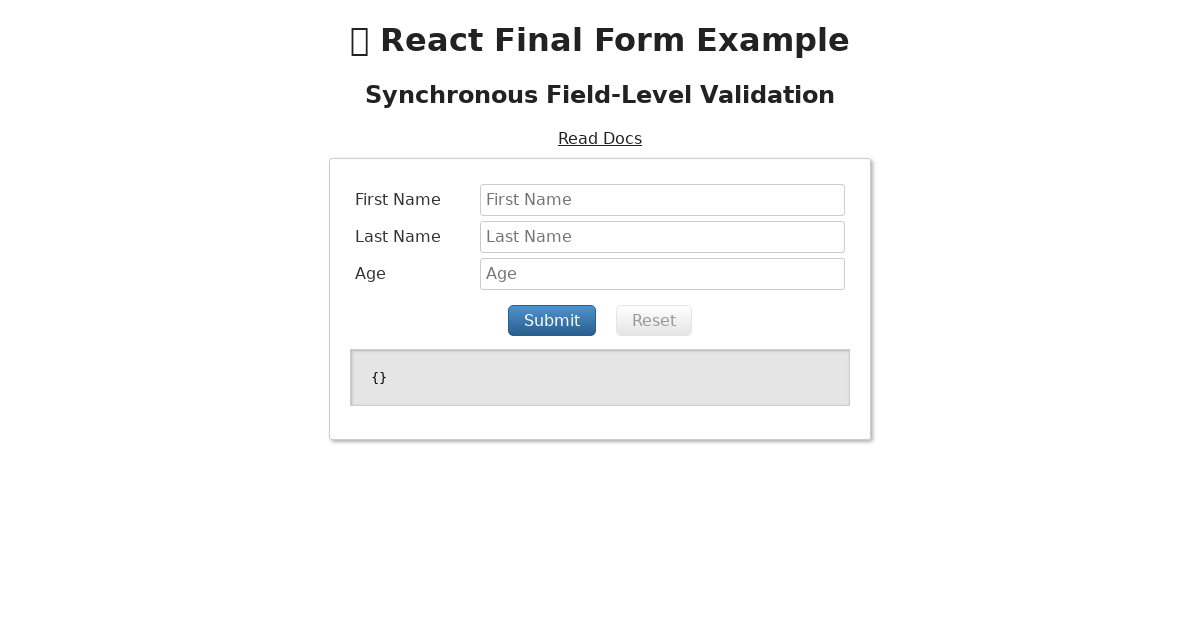Select the Age input field
Viewport: 1200px width, 630px height.
(662, 273)
